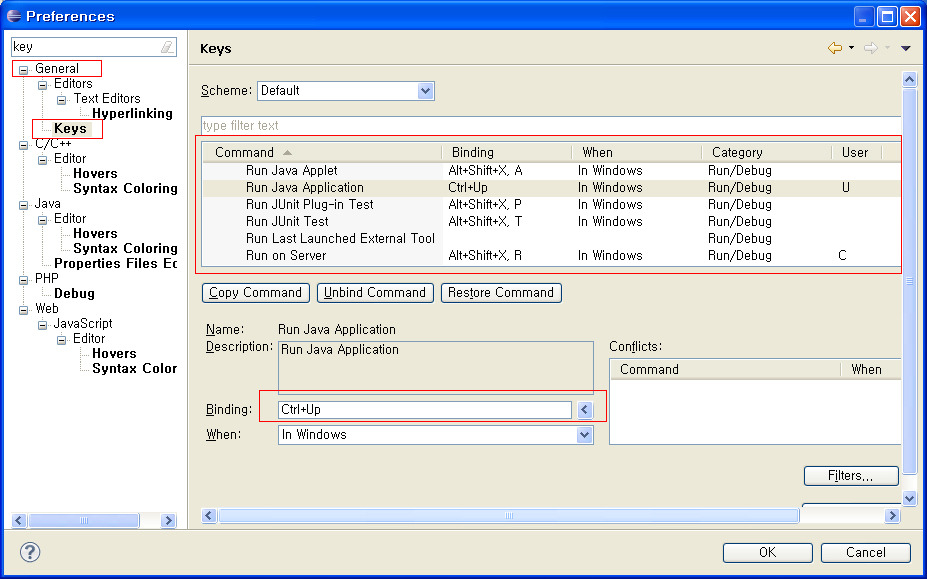927x579 pixels.
Task: Collapse the General tree node
Action: (23, 69)
